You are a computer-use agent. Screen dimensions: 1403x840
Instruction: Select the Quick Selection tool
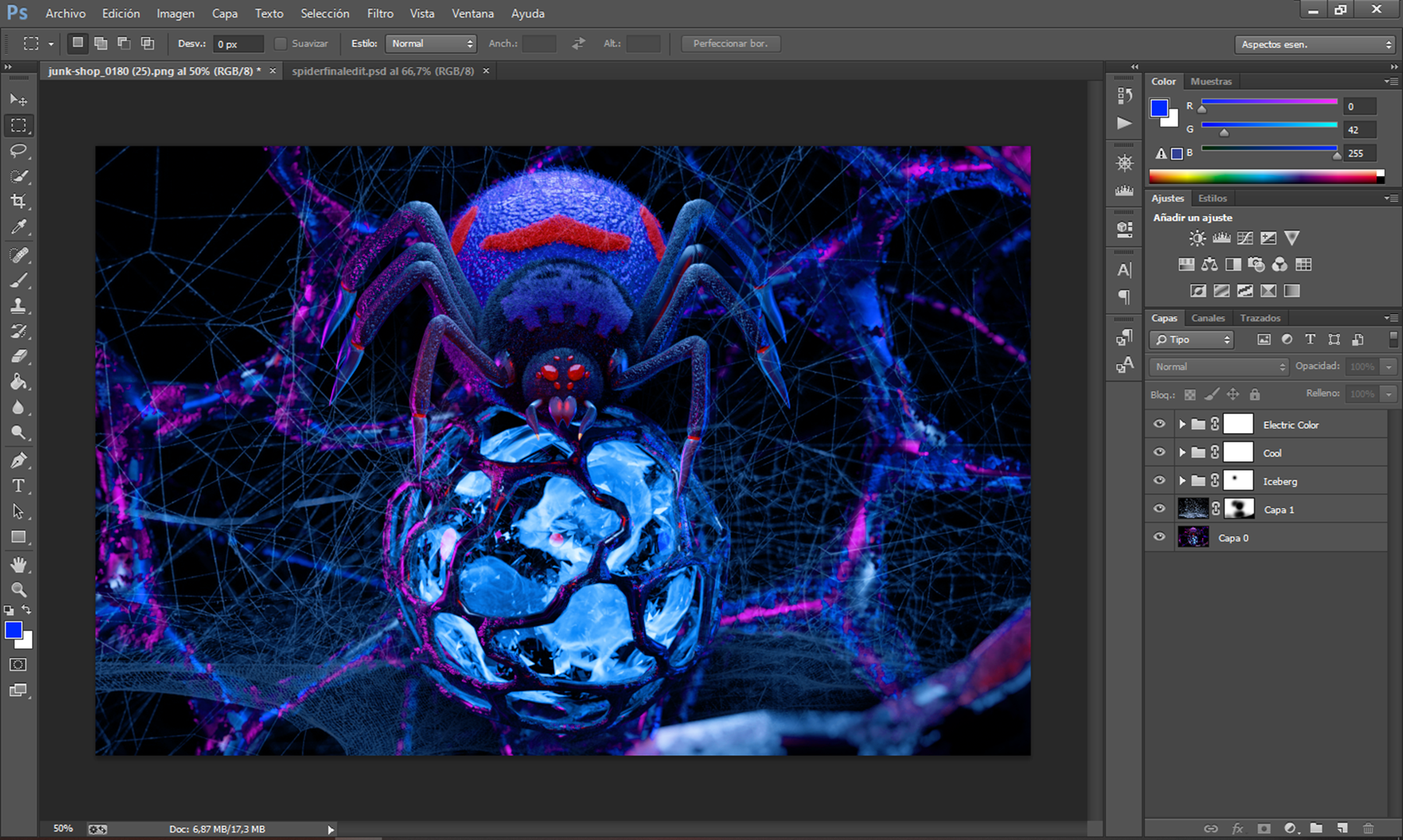pos(19,176)
